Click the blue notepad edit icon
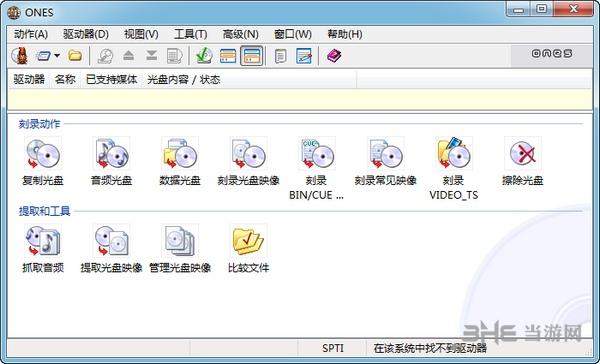 click(x=304, y=56)
